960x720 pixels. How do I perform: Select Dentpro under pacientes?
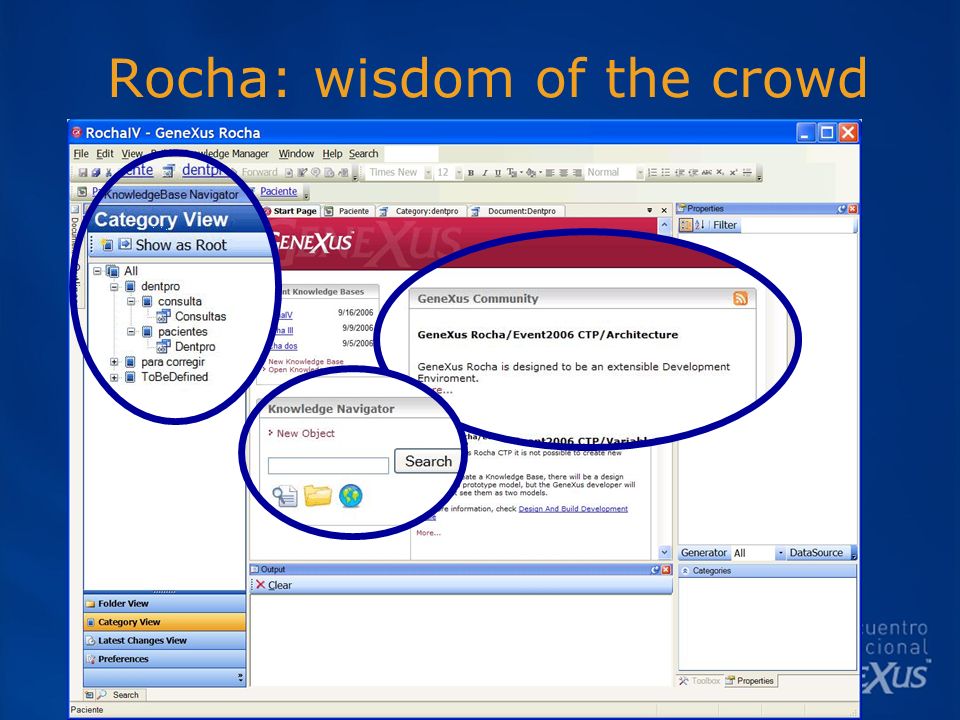pyautogui.click(x=195, y=347)
